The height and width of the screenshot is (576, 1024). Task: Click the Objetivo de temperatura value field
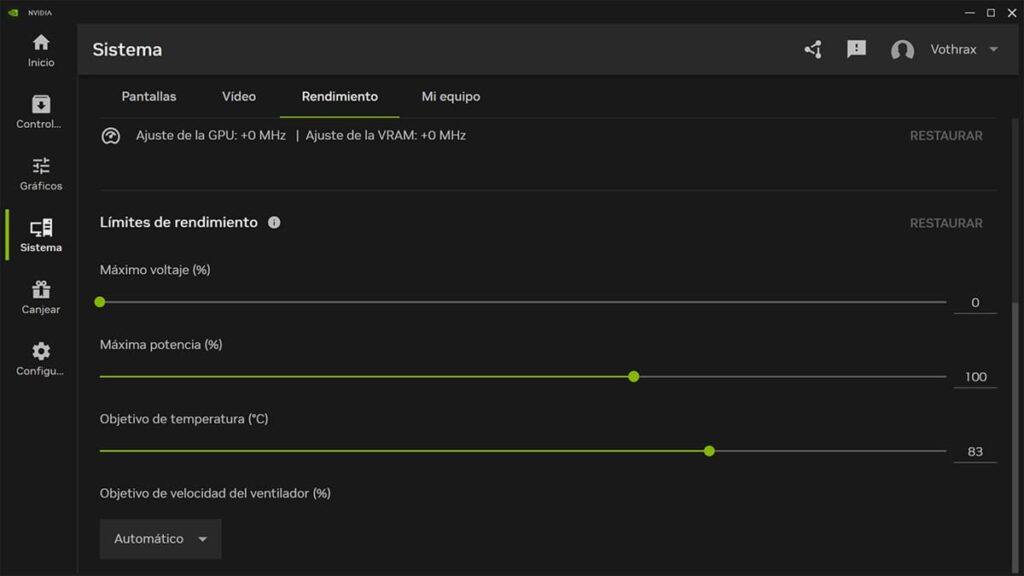[x=975, y=452]
